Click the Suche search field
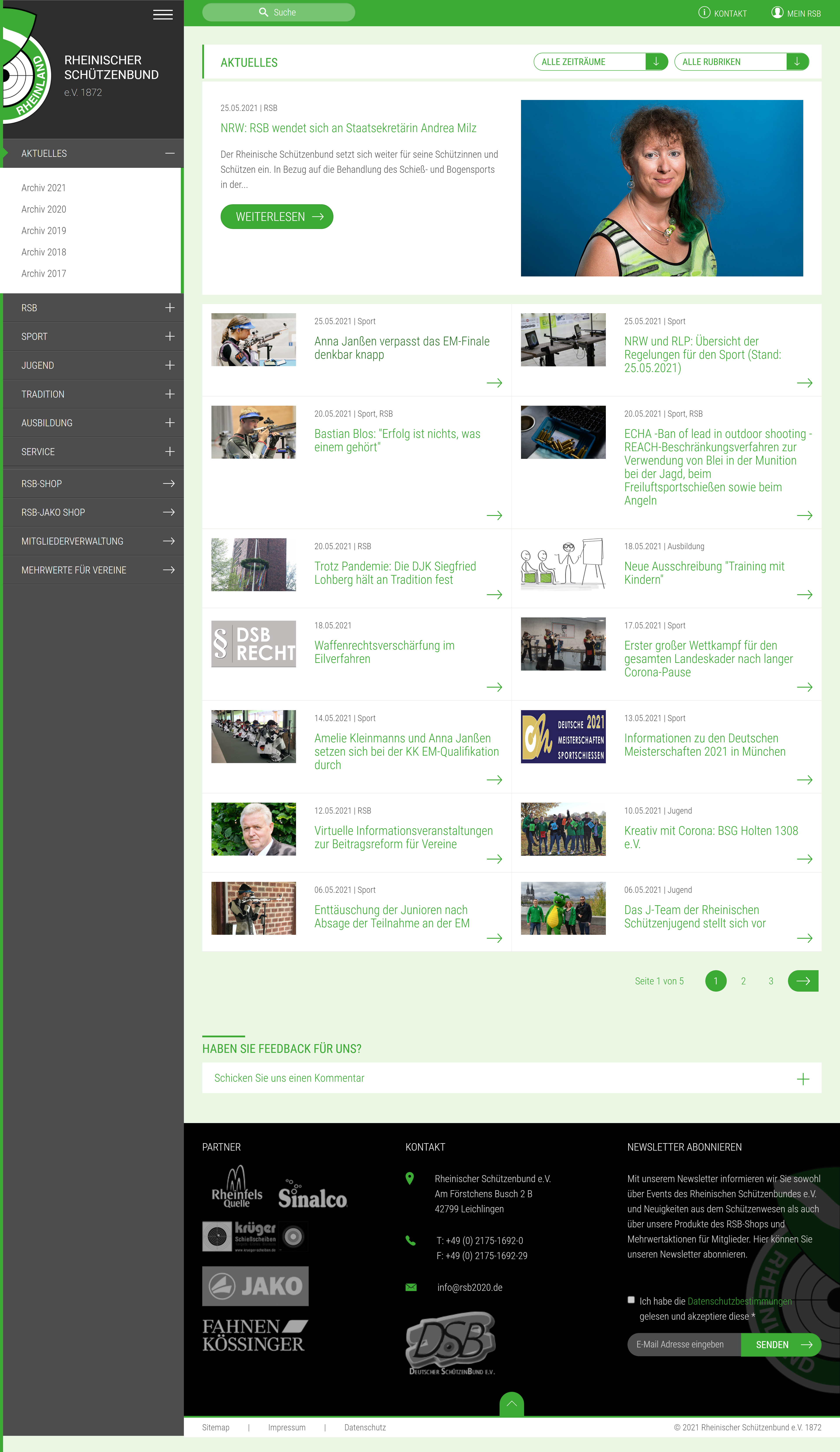Viewport: 840px width, 1452px height. (x=278, y=12)
